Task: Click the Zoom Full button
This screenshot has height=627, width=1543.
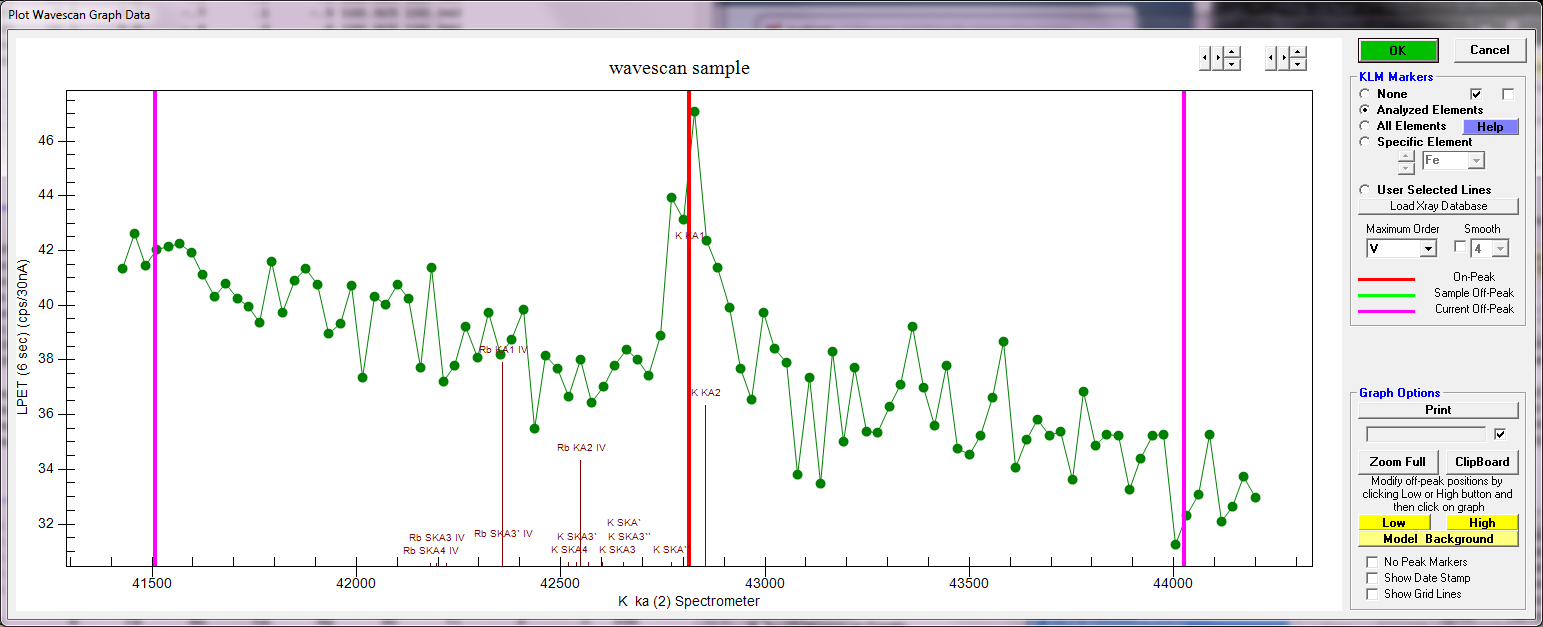Action: pos(1398,462)
